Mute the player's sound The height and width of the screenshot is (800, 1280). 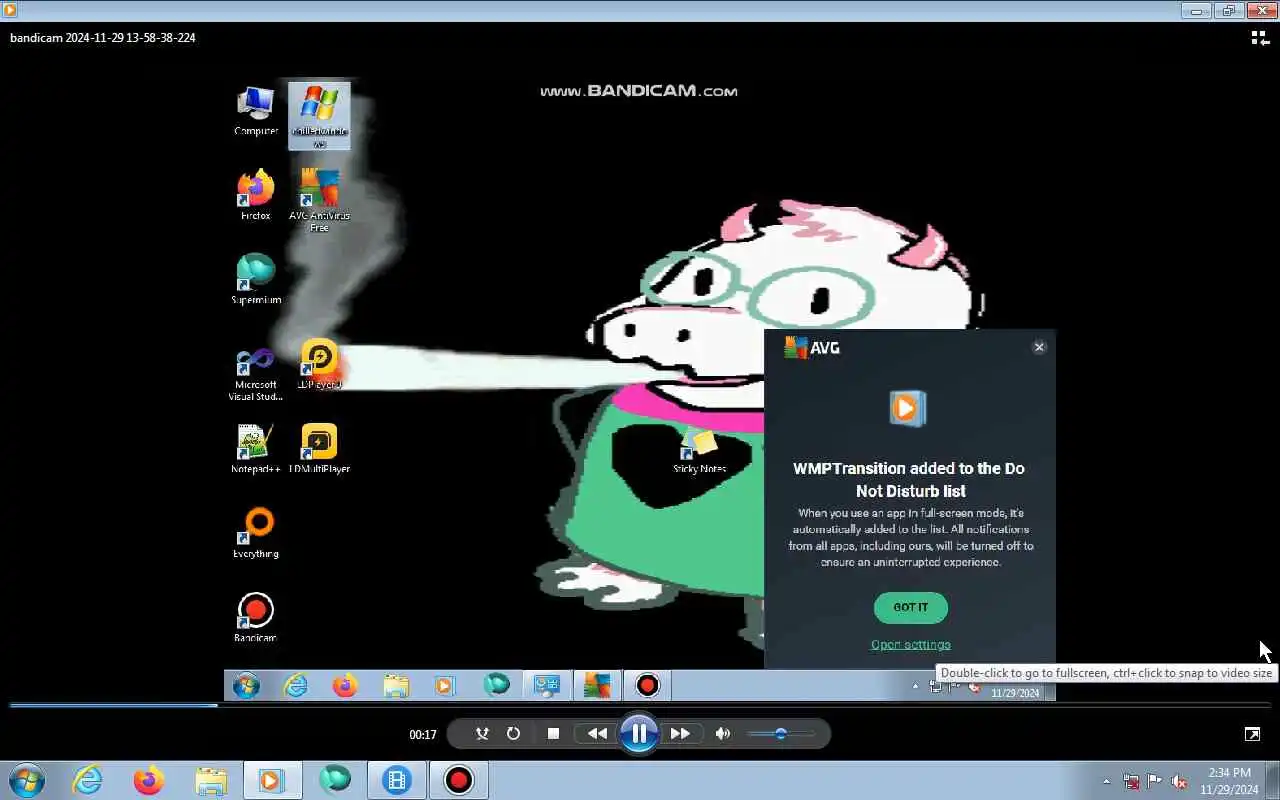click(x=723, y=734)
